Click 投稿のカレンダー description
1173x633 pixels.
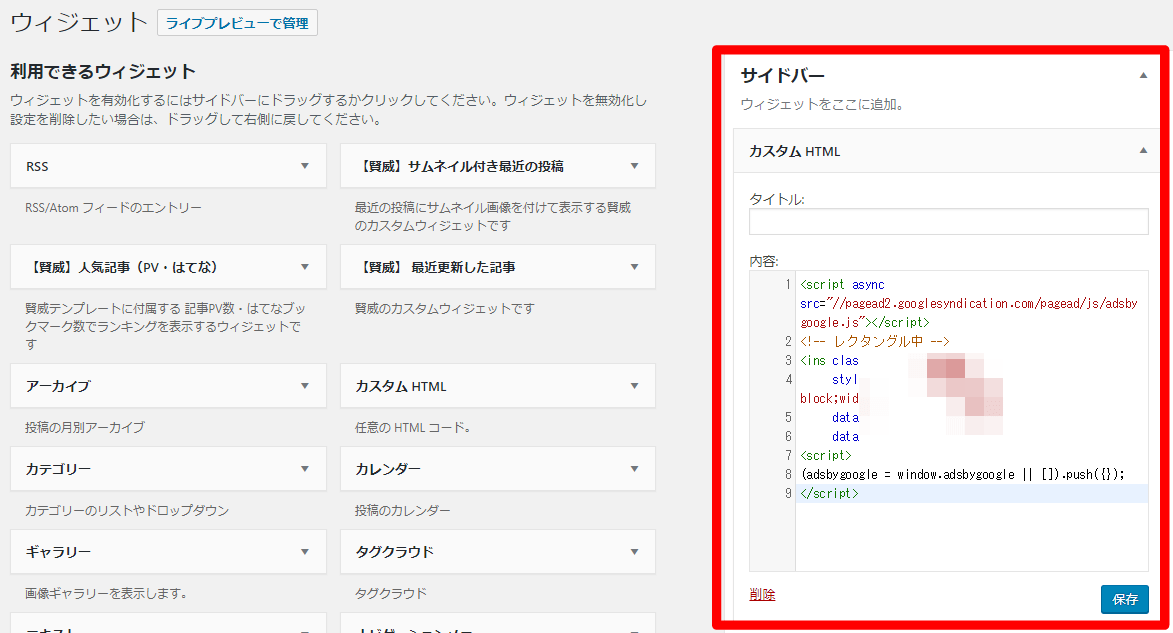[402, 511]
